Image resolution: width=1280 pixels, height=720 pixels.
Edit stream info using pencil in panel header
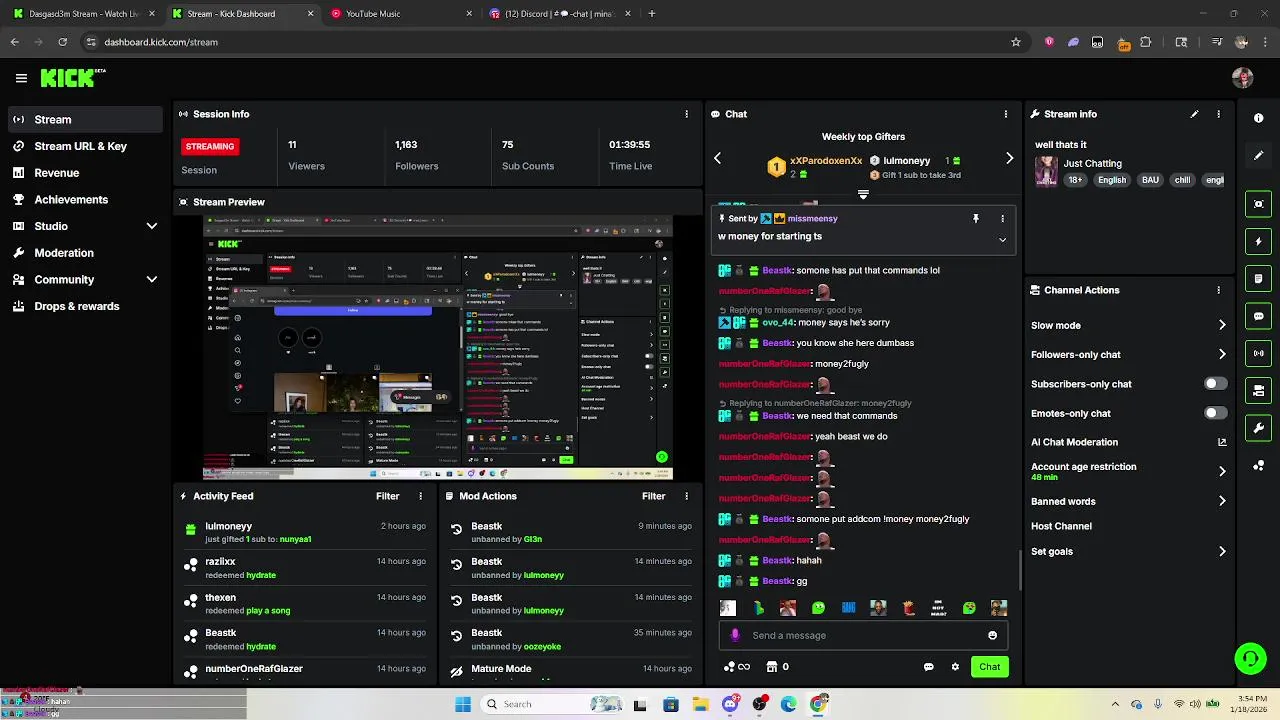pyautogui.click(x=1194, y=114)
